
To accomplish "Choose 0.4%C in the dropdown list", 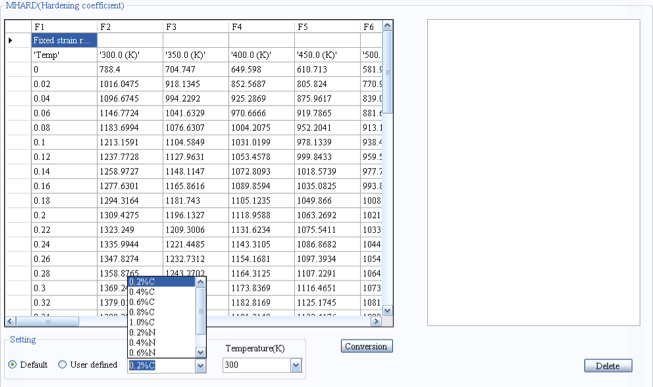I will [x=162, y=292].
